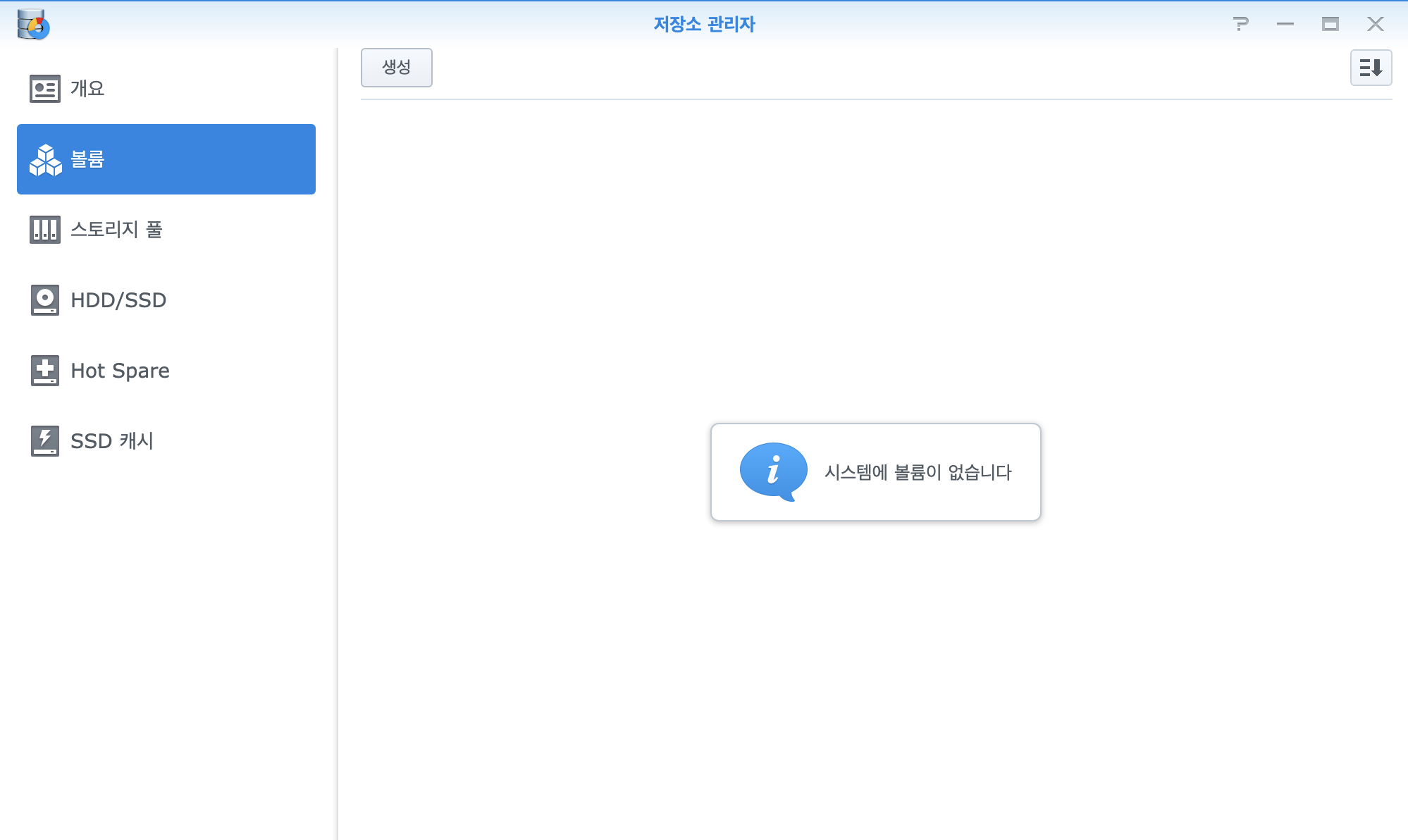1408x840 pixels.
Task: Click the Storage Manager app icon
Action: 33,25
